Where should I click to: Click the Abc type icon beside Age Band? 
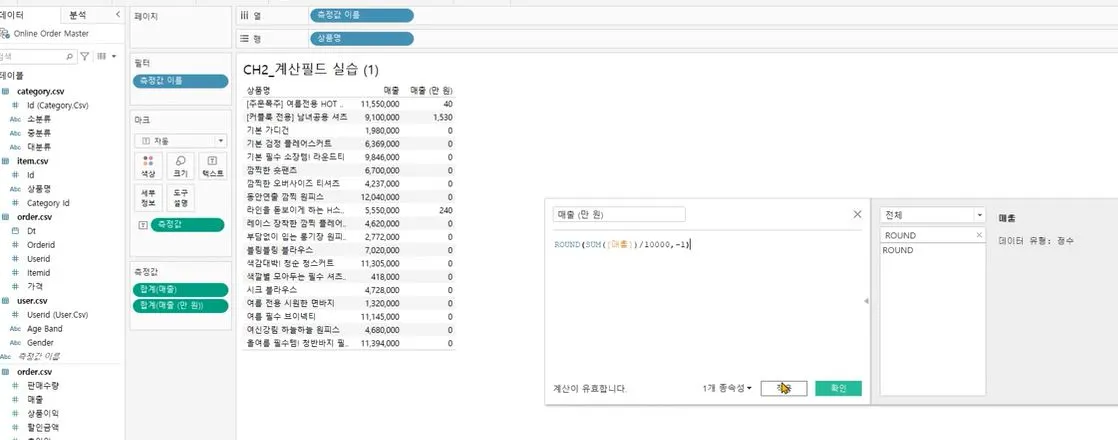[x=15, y=329]
